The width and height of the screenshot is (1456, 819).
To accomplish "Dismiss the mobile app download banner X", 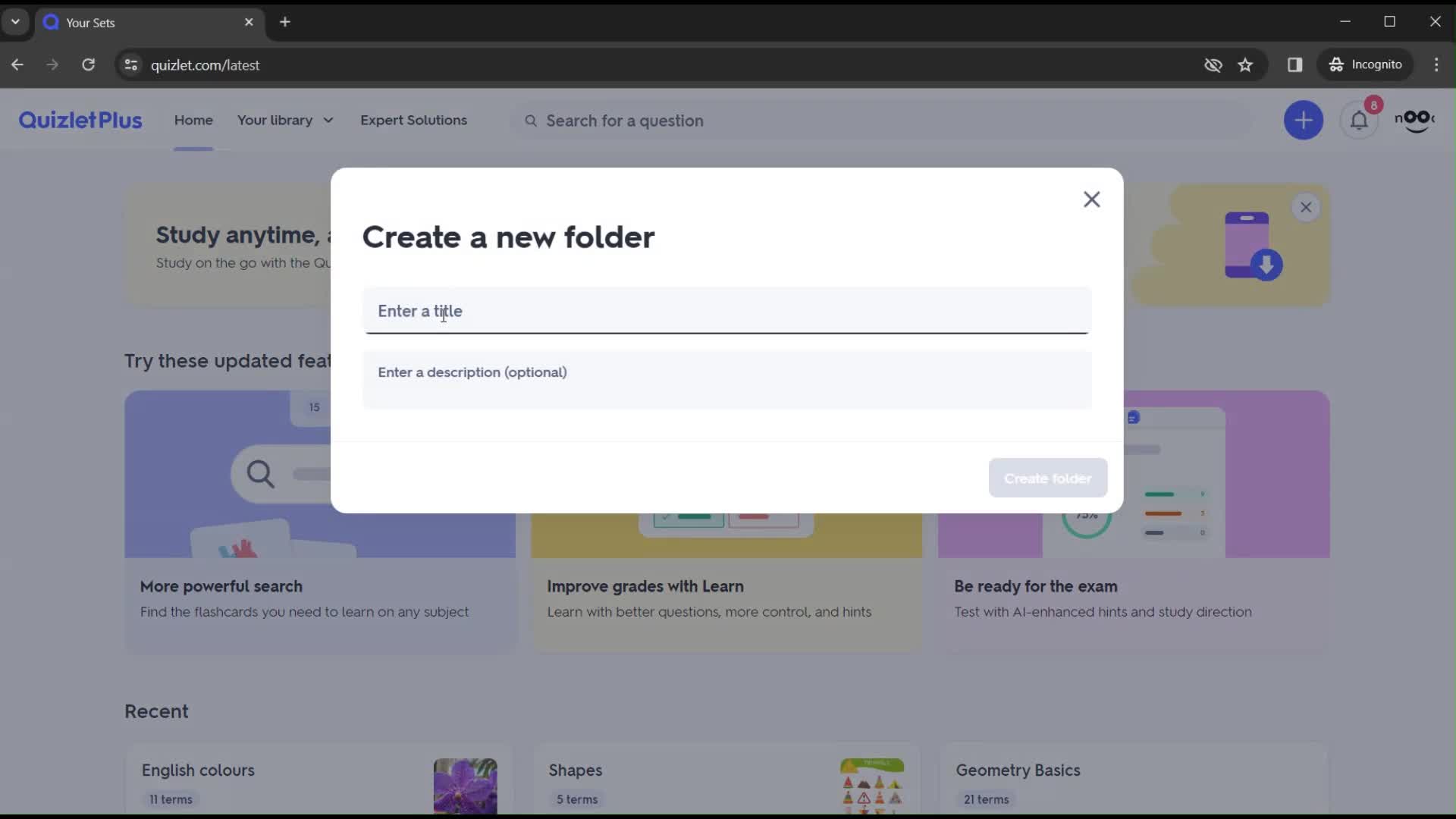I will click(1305, 207).
